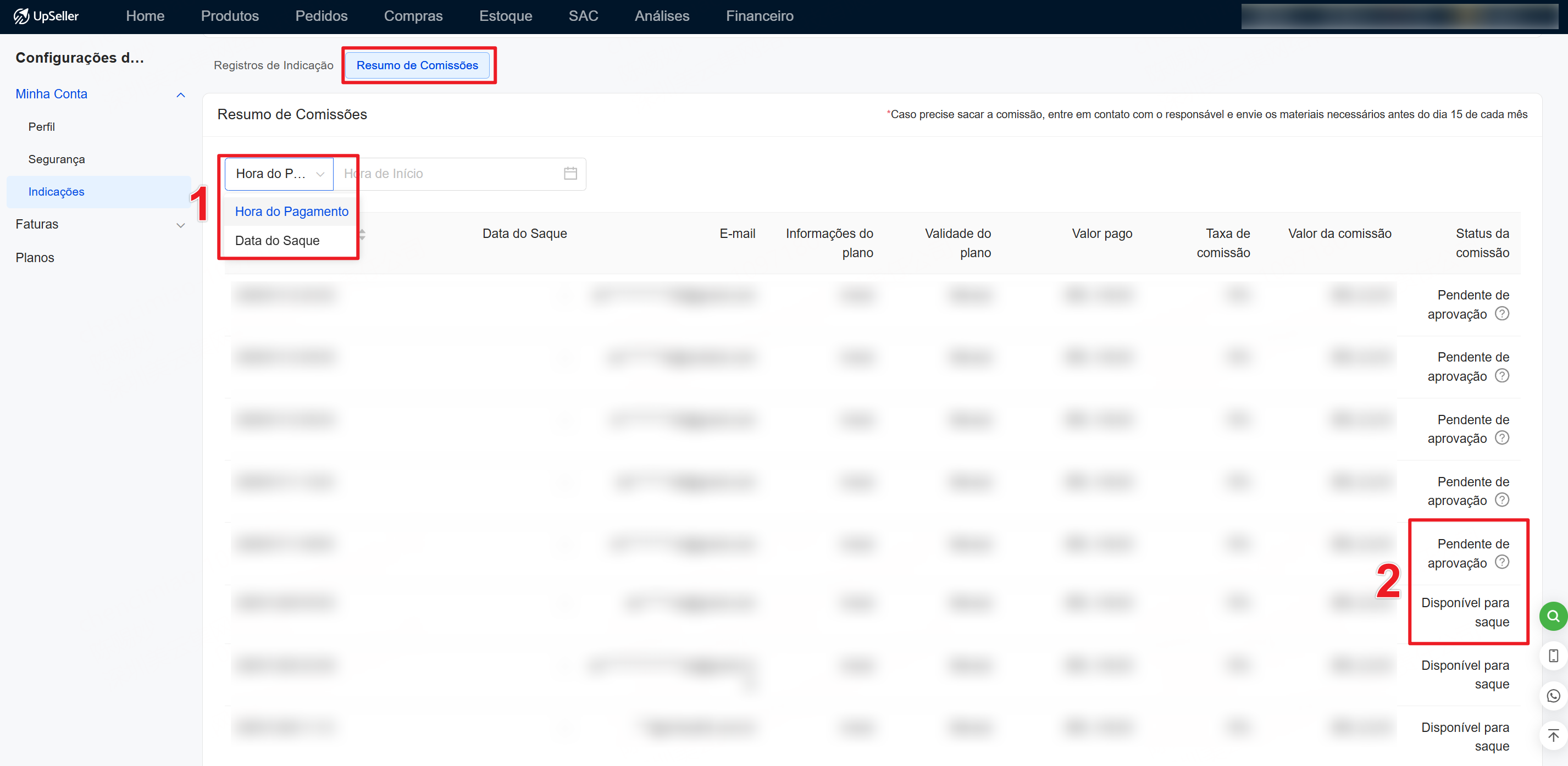Choose Hora do Pagamento option

[x=291, y=211]
